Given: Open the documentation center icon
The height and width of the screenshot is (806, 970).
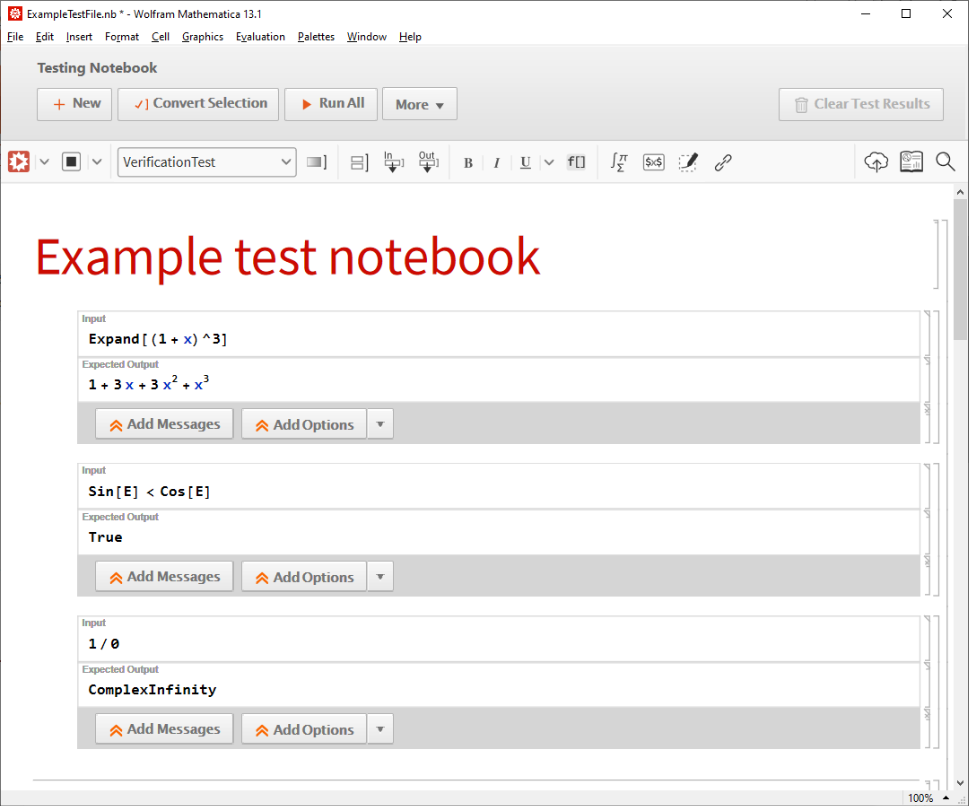Looking at the screenshot, I should point(911,162).
